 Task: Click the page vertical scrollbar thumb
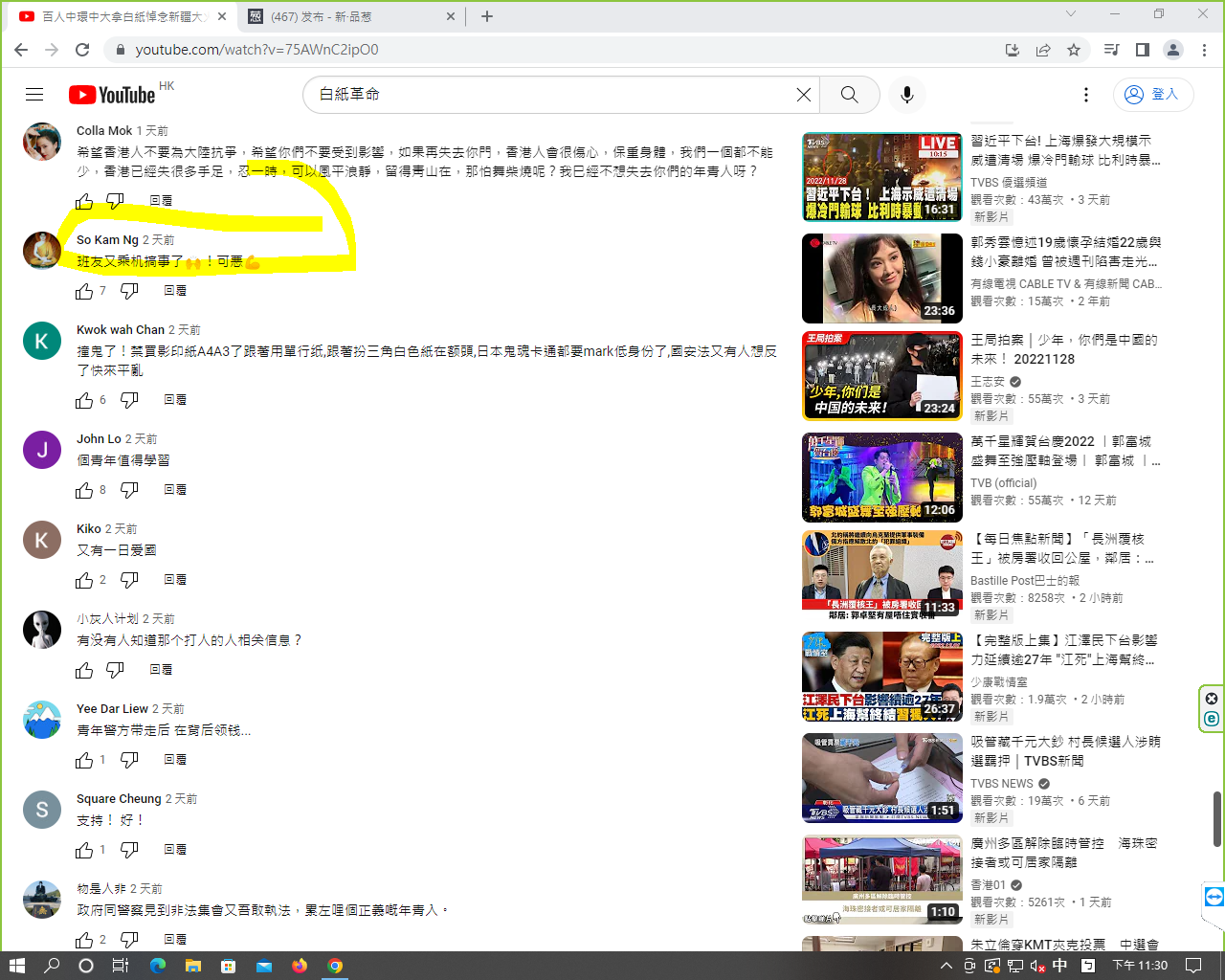coord(1217,819)
